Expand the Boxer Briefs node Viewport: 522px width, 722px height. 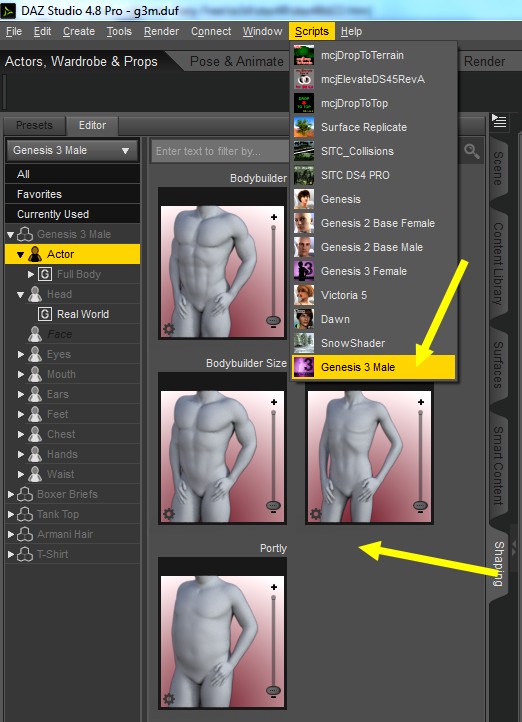pyautogui.click(x=11, y=494)
